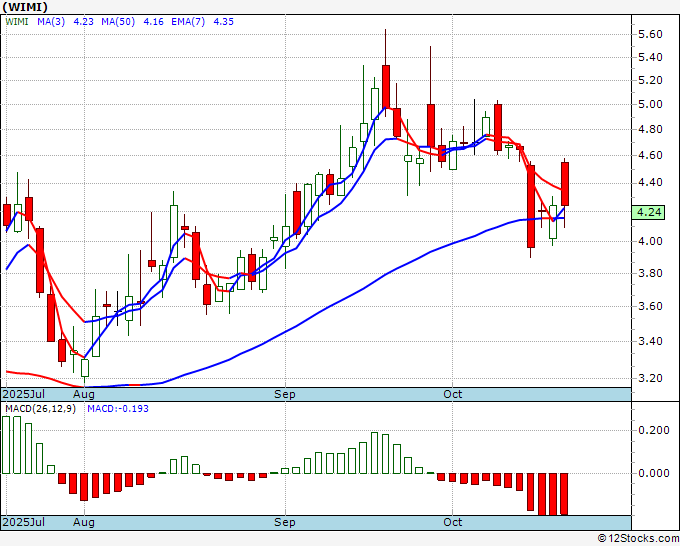This screenshot has height=546, width=680.
Task: Click the 2025Jul label on MACD timeline
Action: (24, 522)
